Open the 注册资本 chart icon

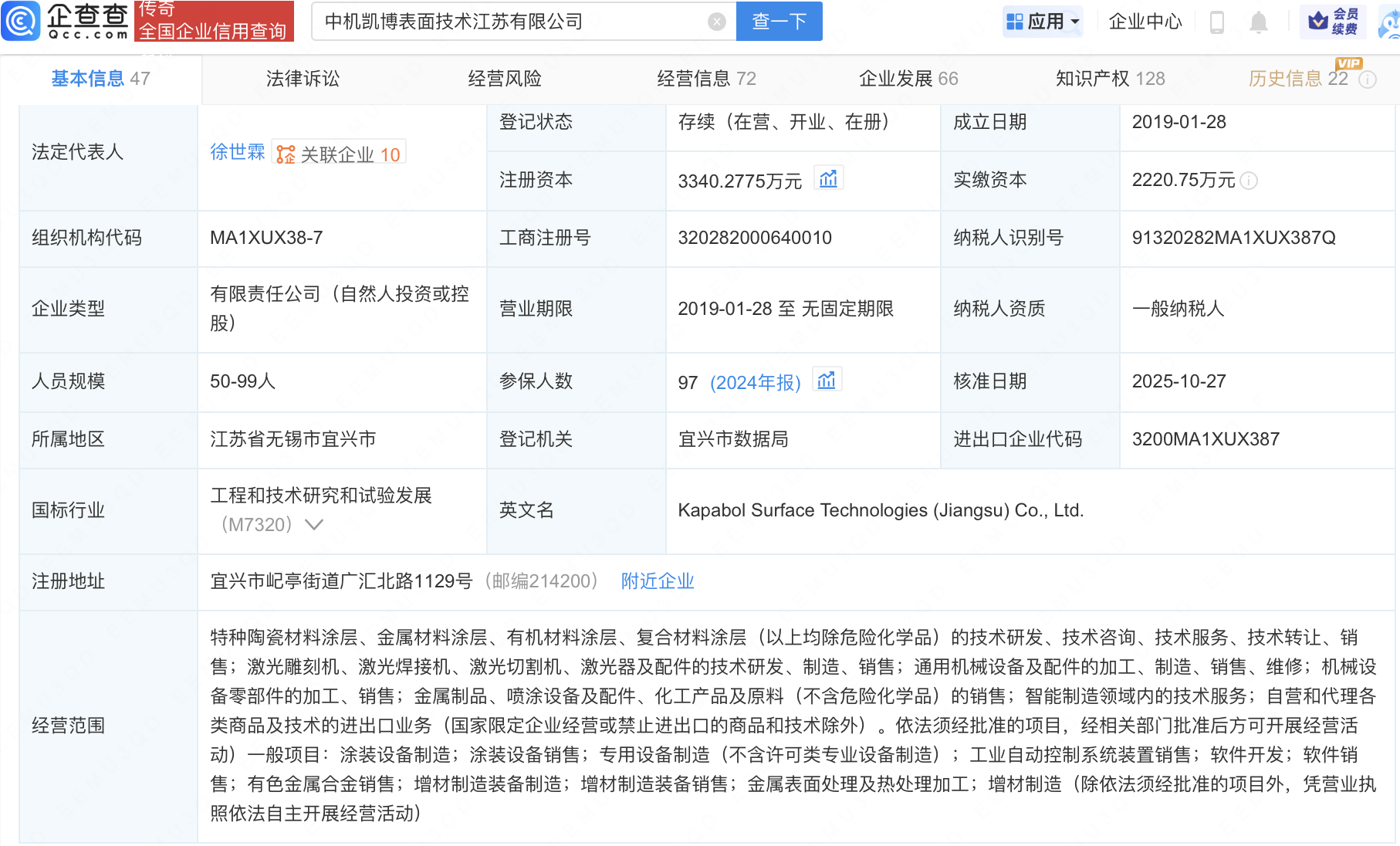click(830, 178)
